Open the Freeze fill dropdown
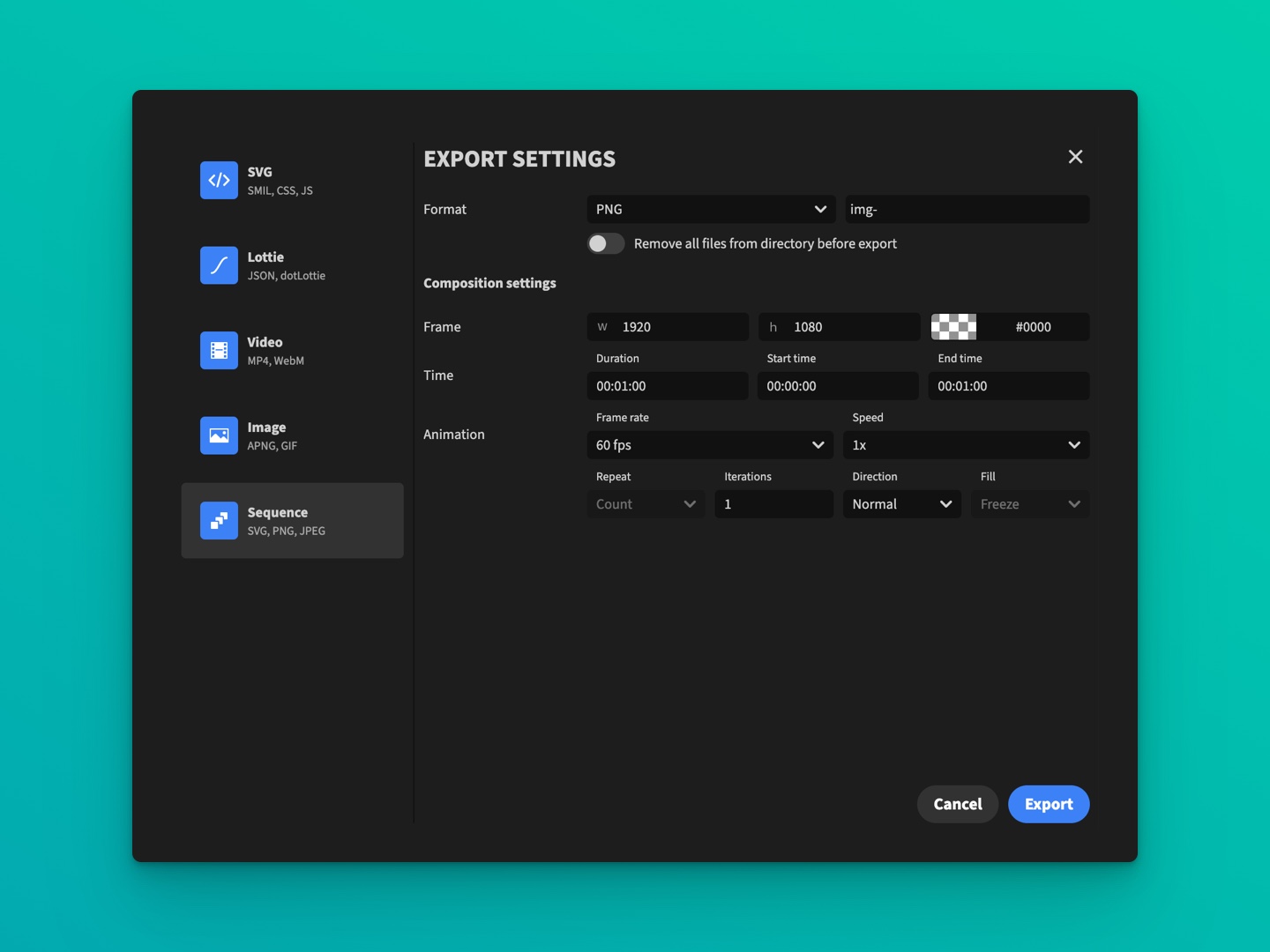This screenshot has width=1270, height=952. tap(1030, 504)
